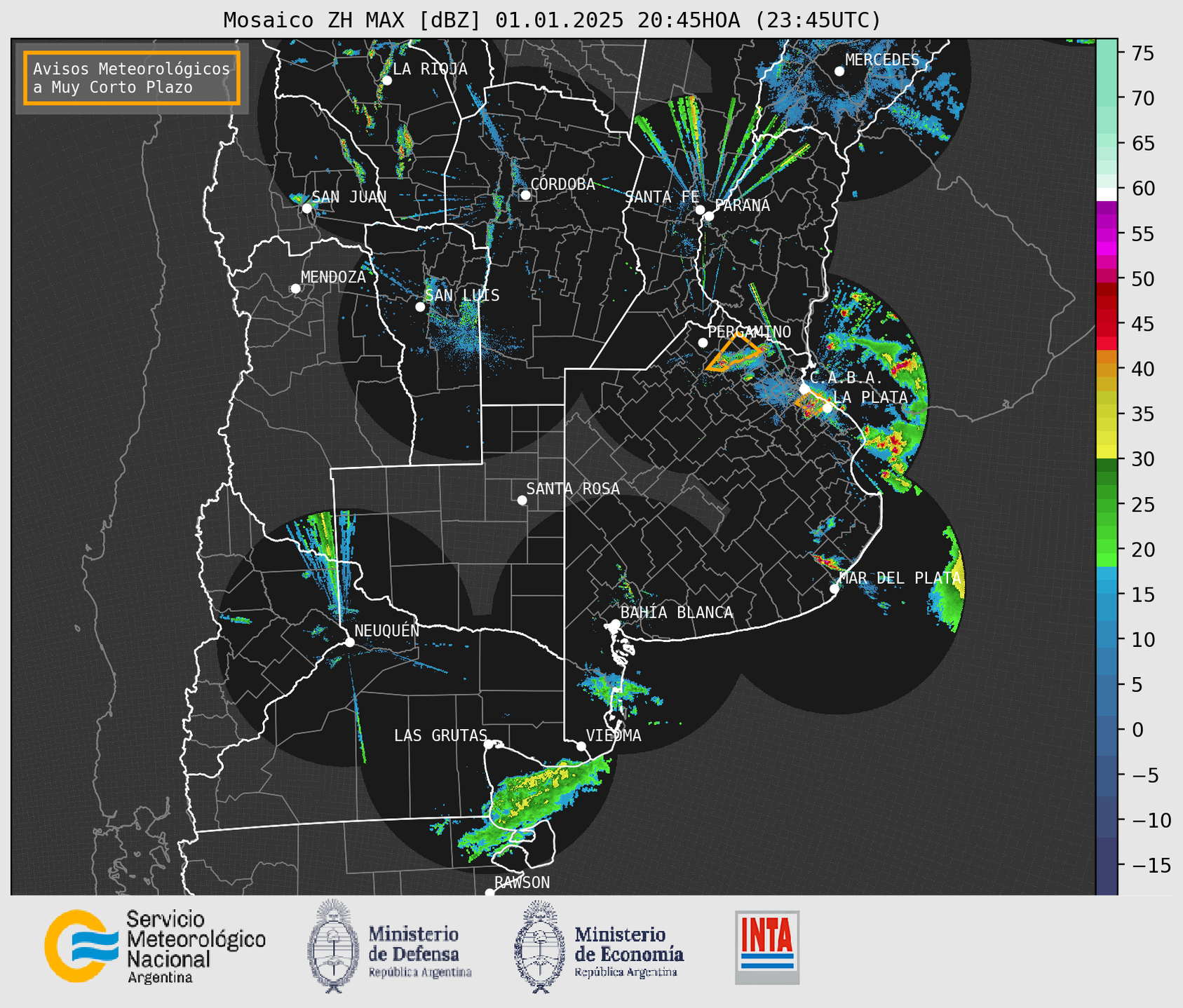Viewport: 1183px width, 1008px height.
Task: Click the PERGAMINO city marker dot
Action: pos(703,343)
